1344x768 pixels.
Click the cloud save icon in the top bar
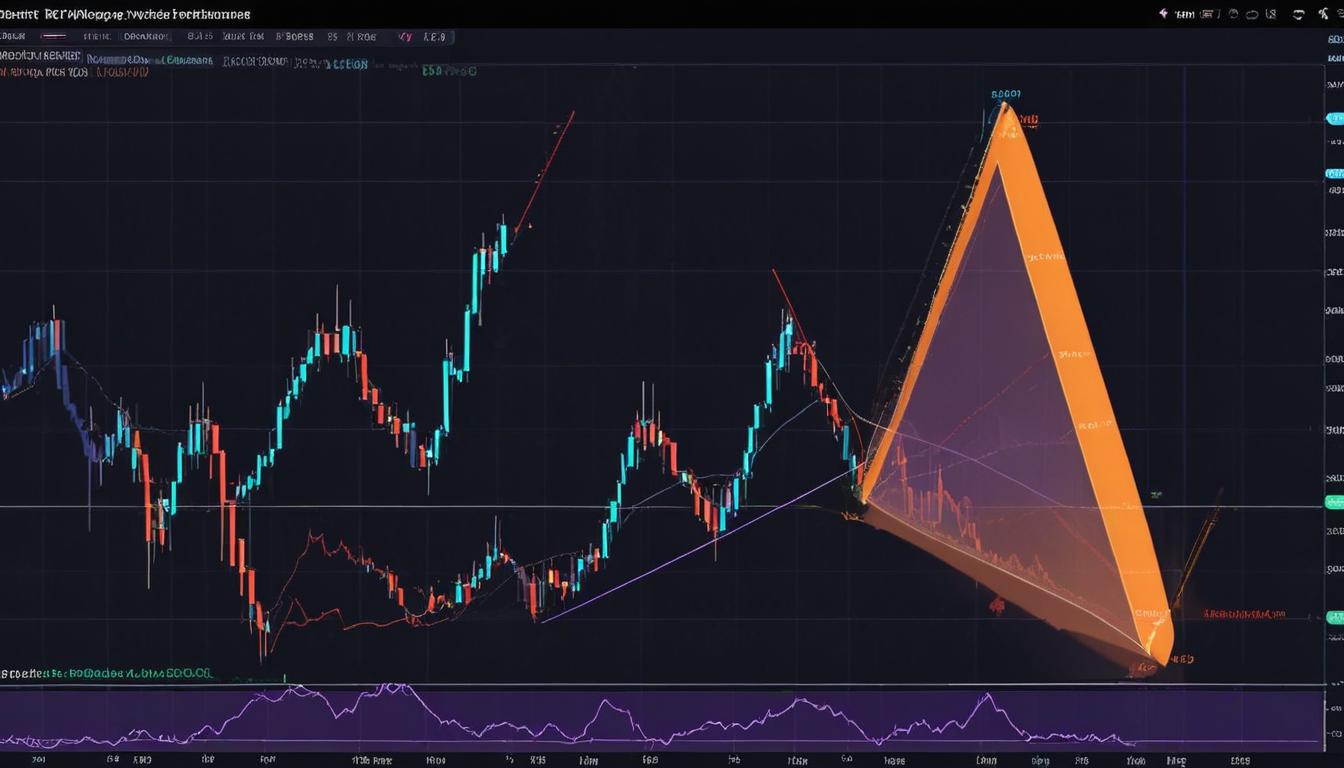pyautogui.click(x=1252, y=14)
